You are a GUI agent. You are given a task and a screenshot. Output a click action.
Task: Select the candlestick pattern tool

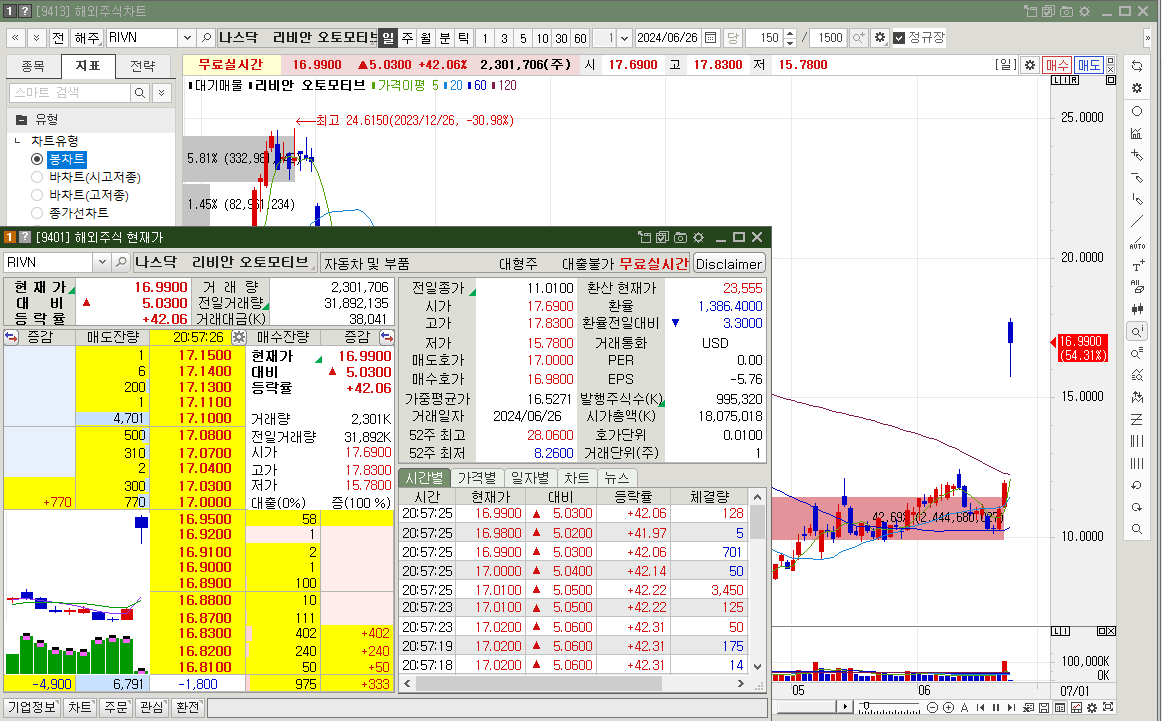point(1137,309)
